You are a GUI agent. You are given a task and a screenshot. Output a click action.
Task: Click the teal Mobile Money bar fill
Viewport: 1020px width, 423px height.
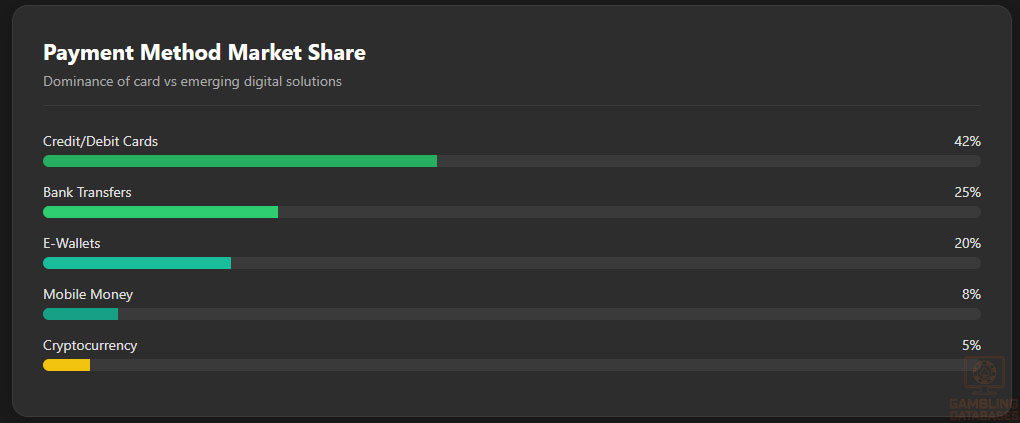pos(80,314)
